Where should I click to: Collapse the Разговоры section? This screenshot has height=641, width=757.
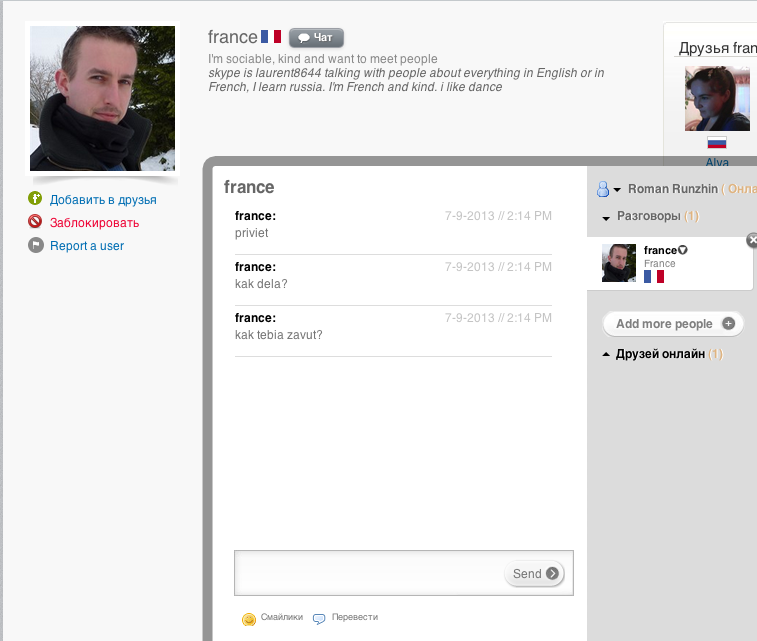pyautogui.click(x=606, y=218)
